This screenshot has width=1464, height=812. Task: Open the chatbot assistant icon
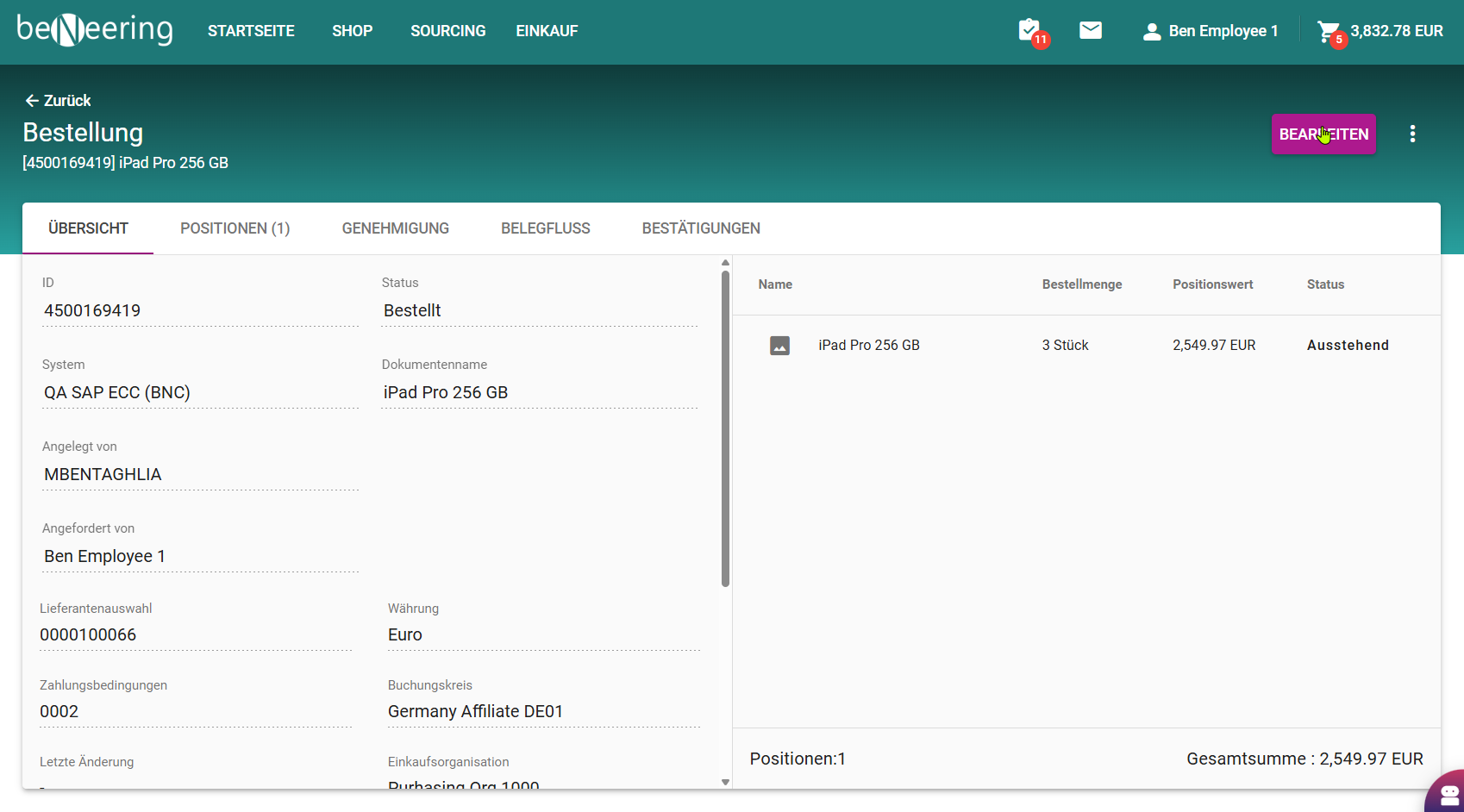[x=1448, y=795]
